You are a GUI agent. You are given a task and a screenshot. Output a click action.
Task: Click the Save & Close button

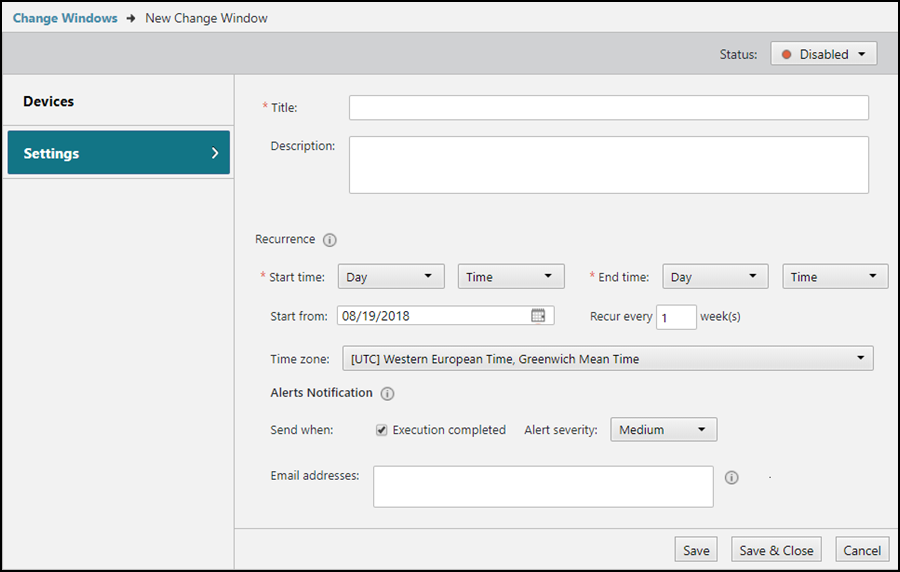coord(776,550)
